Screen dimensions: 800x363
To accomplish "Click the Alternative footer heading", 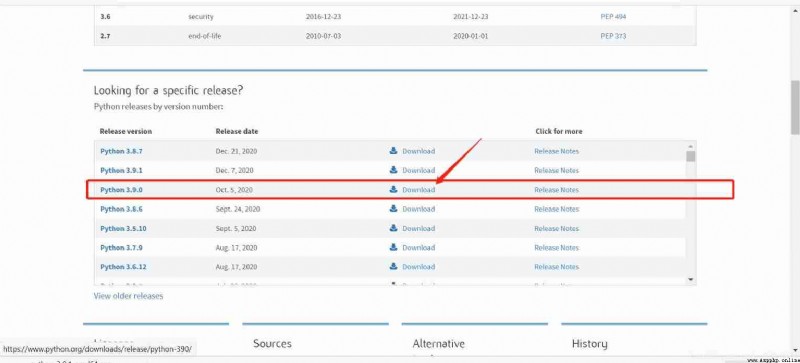I will pyautogui.click(x=439, y=344).
